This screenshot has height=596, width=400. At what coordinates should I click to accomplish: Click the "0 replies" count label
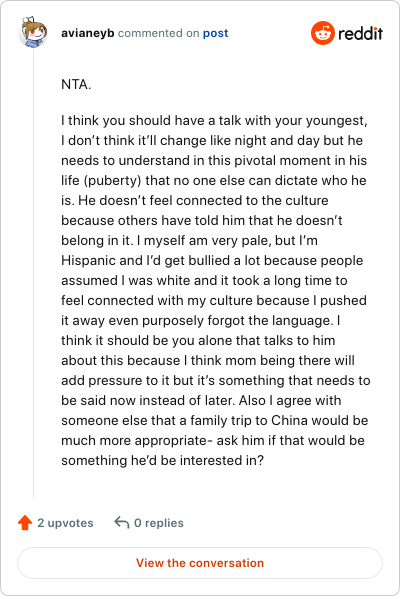point(159,523)
